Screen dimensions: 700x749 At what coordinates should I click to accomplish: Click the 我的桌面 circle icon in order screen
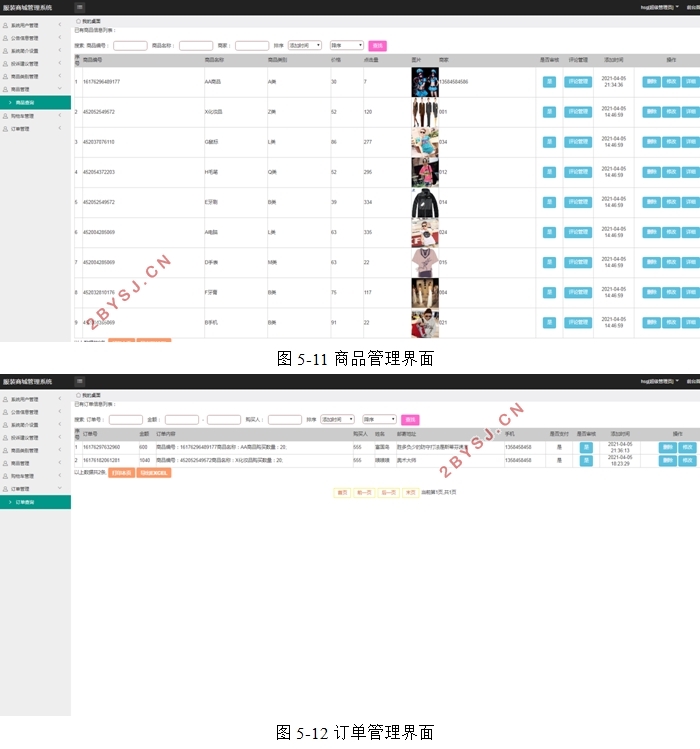coord(78,395)
